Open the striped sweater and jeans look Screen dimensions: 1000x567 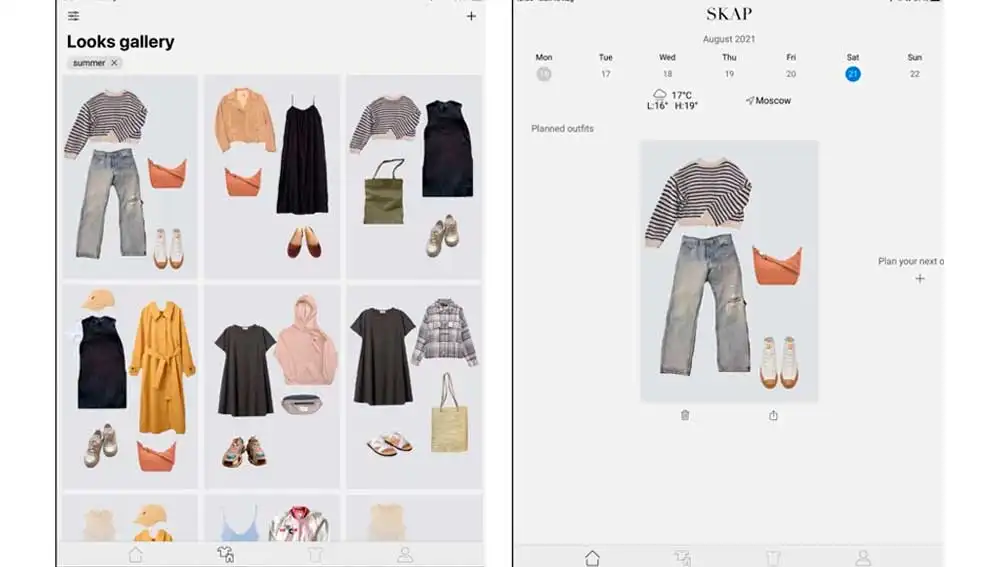point(129,176)
